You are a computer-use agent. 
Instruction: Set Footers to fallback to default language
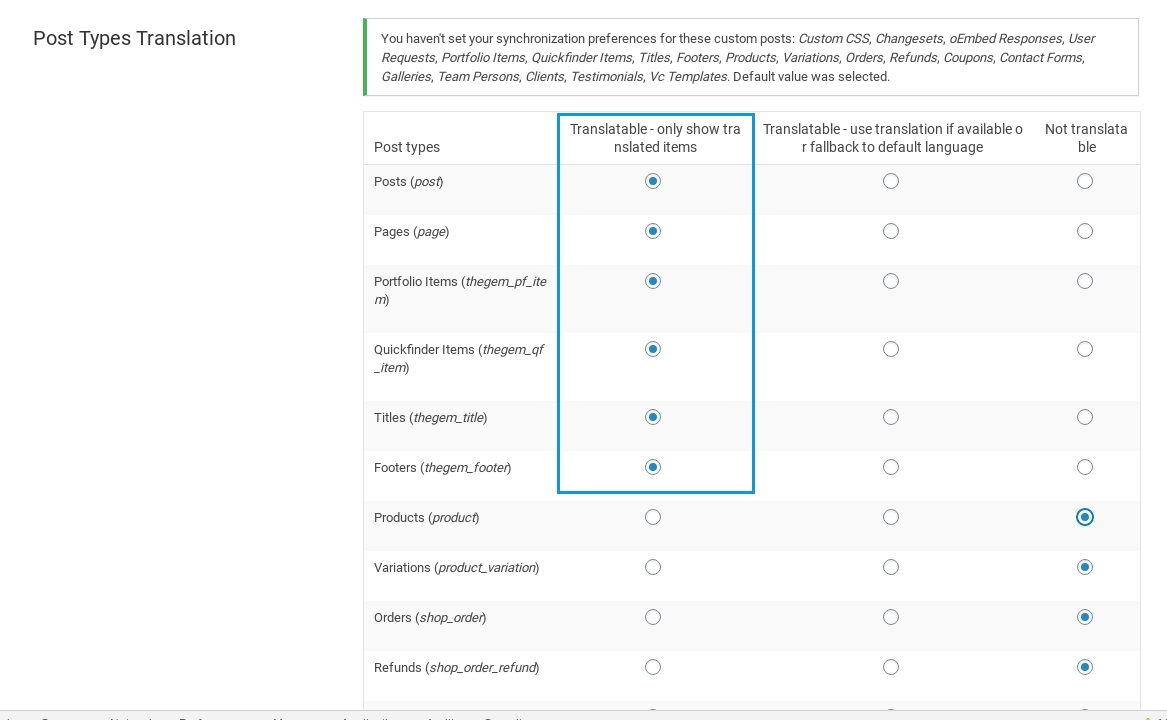[891, 467]
